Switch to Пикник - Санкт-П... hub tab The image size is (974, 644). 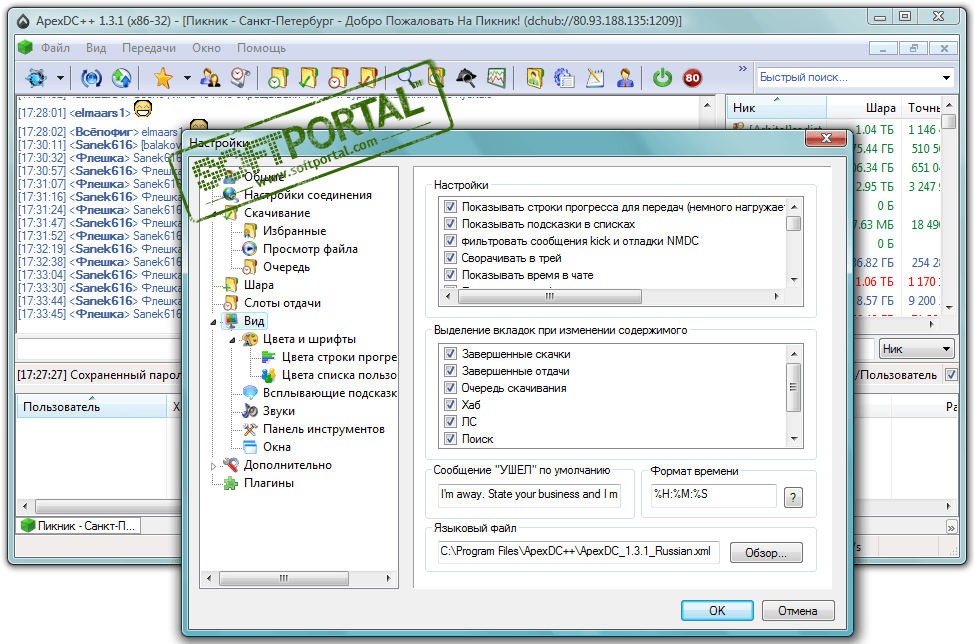79,525
